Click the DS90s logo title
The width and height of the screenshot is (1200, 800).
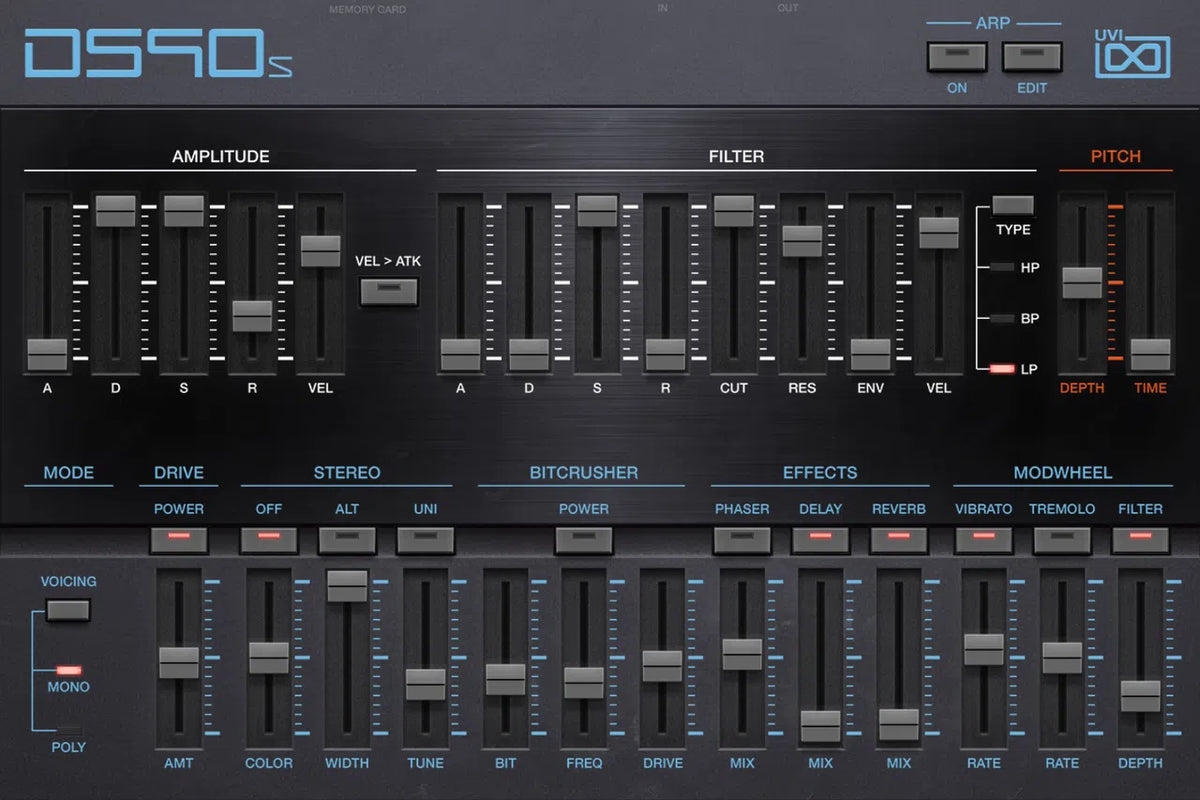click(x=158, y=54)
